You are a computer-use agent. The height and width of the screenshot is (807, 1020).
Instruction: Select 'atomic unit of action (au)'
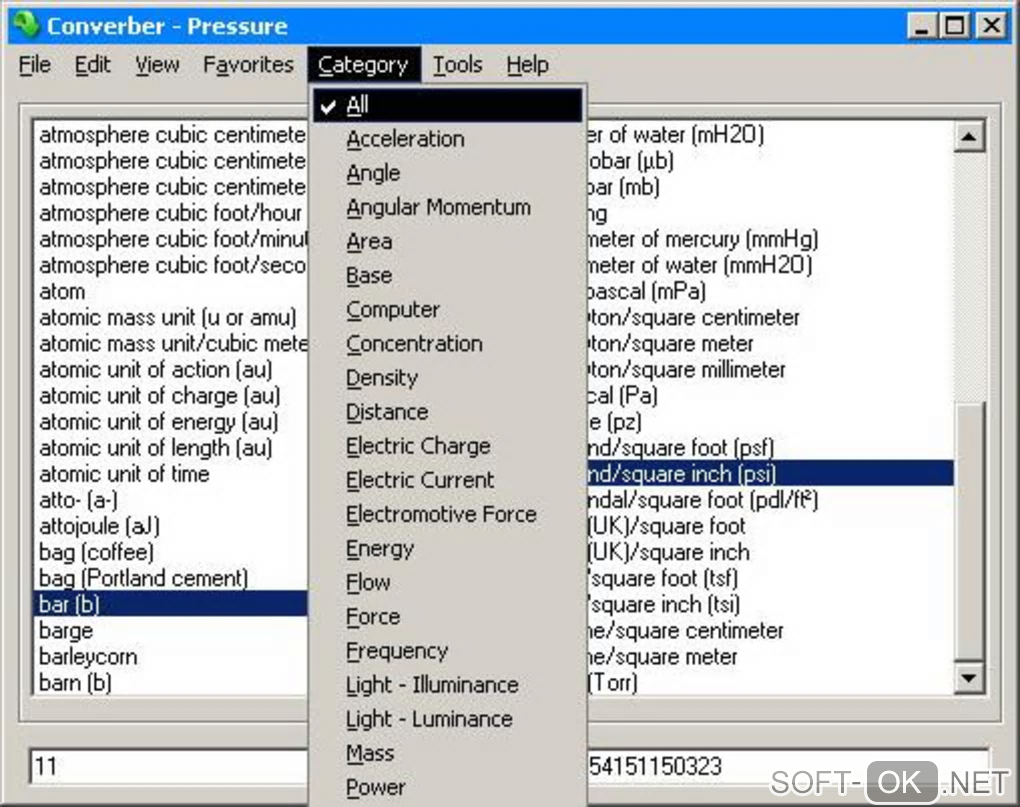point(170,369)
